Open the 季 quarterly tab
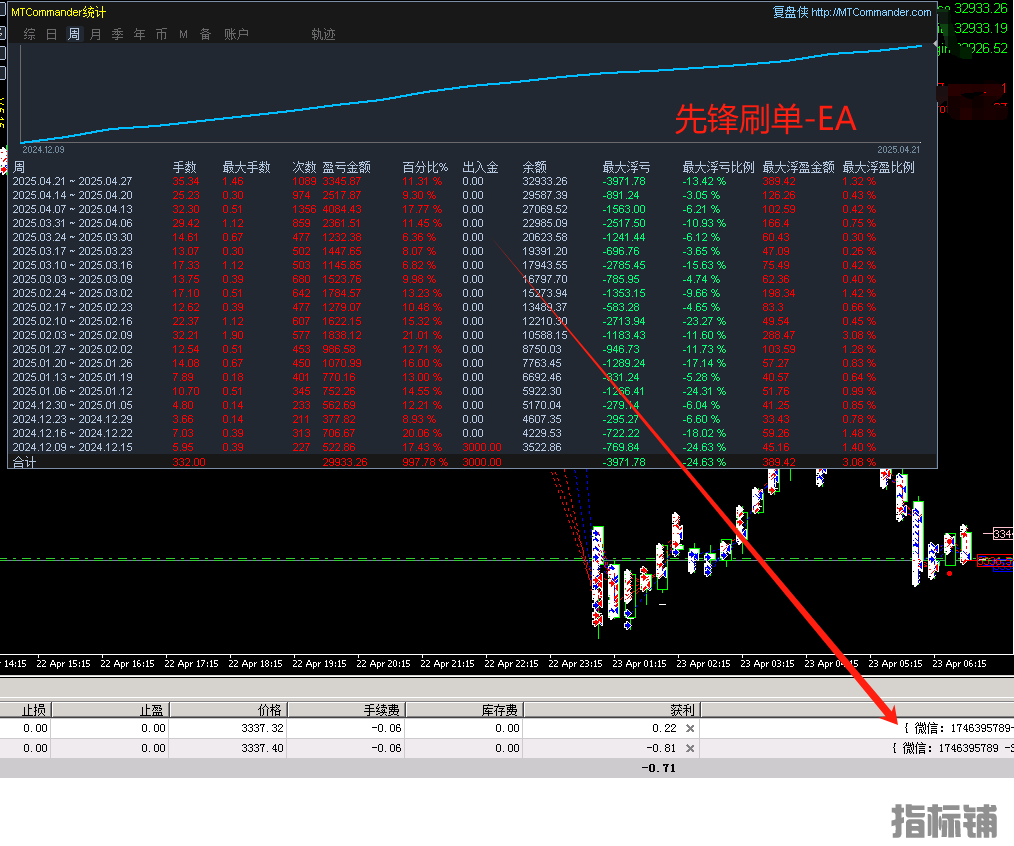This screenshot has width=1014, height=846. 118,34
